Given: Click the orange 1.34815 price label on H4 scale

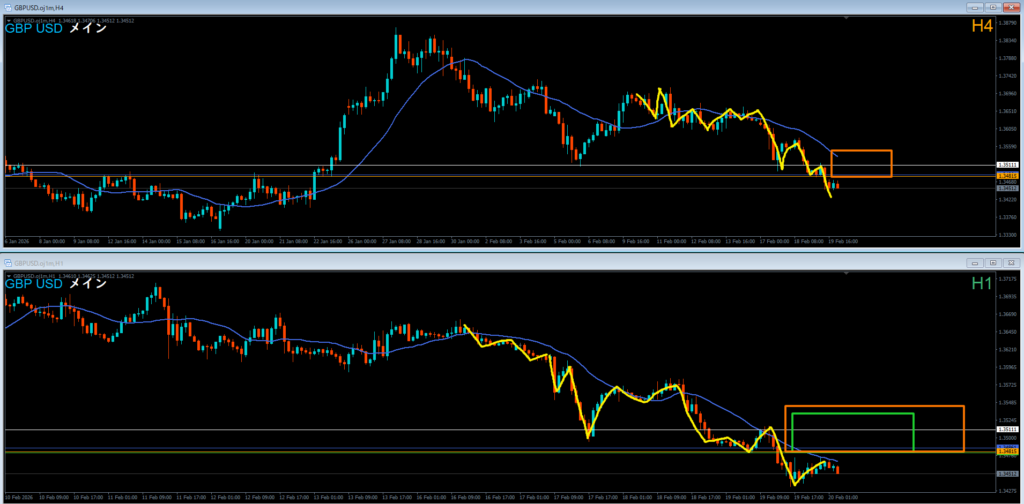Looking at the screenshot, I should tap(1008, 176).
